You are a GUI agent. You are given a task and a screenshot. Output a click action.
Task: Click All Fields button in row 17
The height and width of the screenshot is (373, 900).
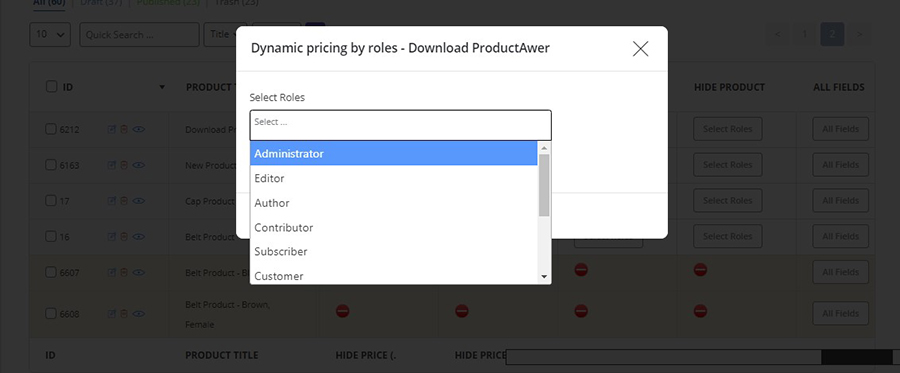point(840,200)
